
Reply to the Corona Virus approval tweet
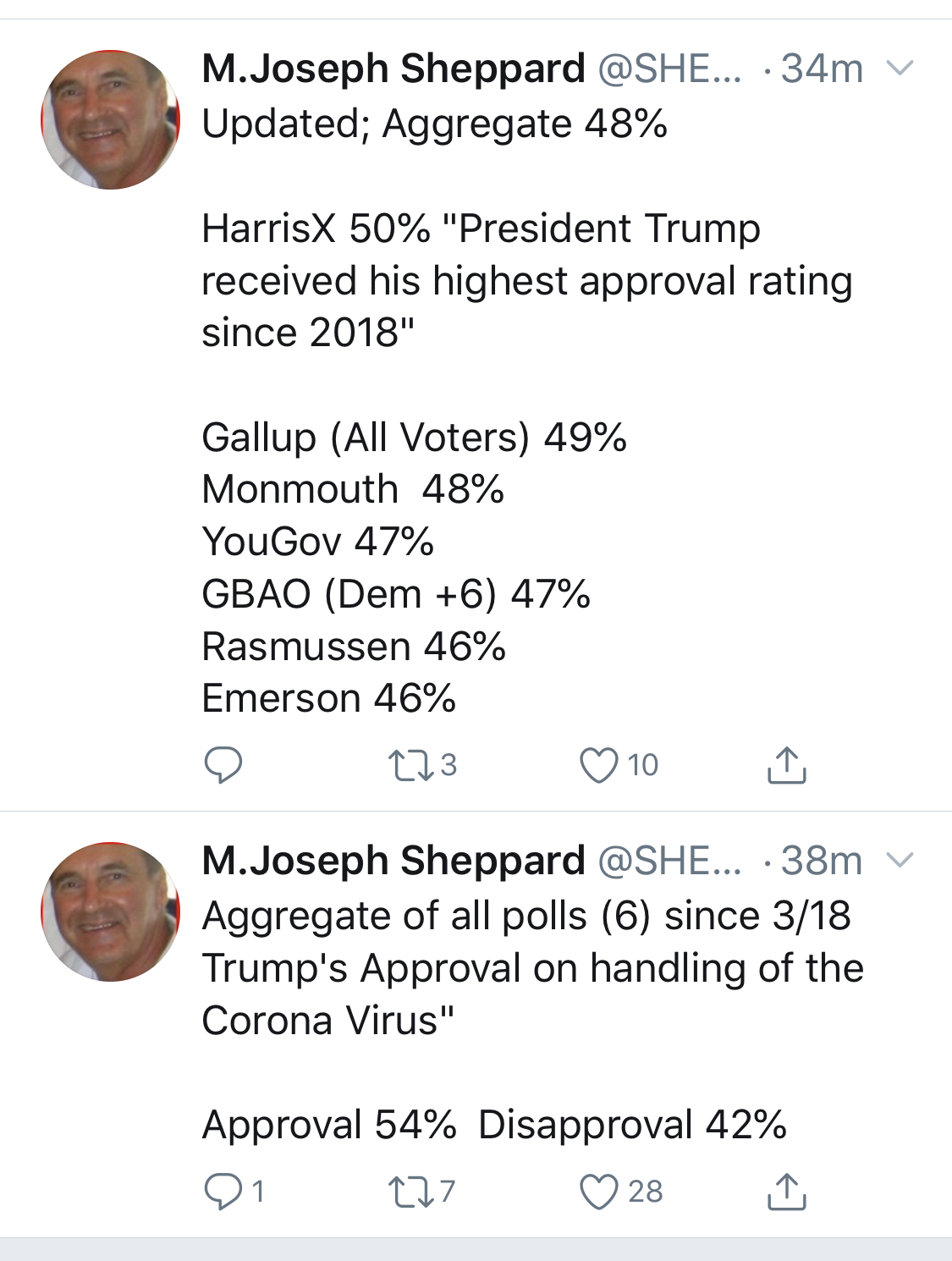223,1192
